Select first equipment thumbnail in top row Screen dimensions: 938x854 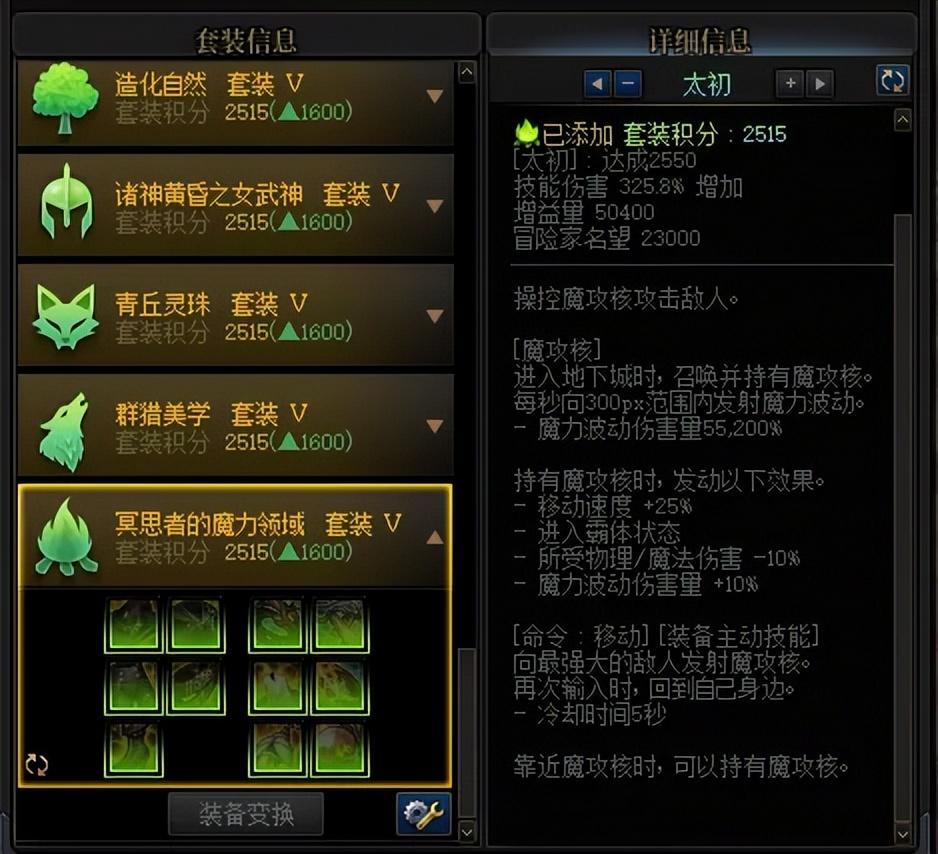(x=133, y=625)
